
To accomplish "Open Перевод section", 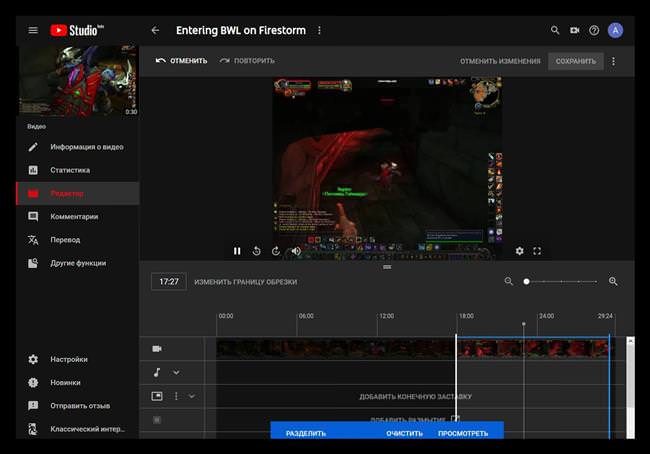I will 78,240.
